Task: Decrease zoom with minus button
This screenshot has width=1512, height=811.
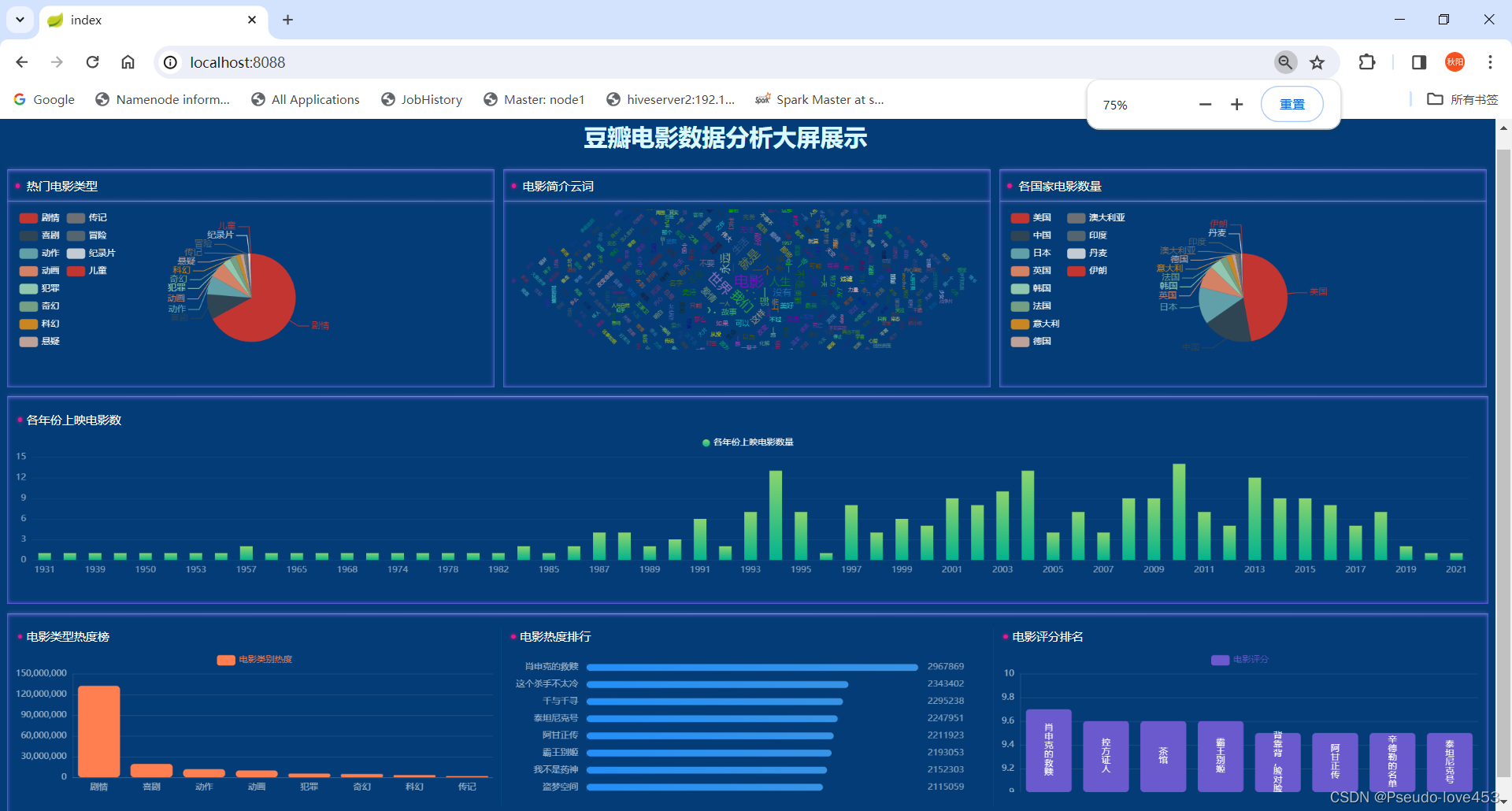Action: [1205, 105]
